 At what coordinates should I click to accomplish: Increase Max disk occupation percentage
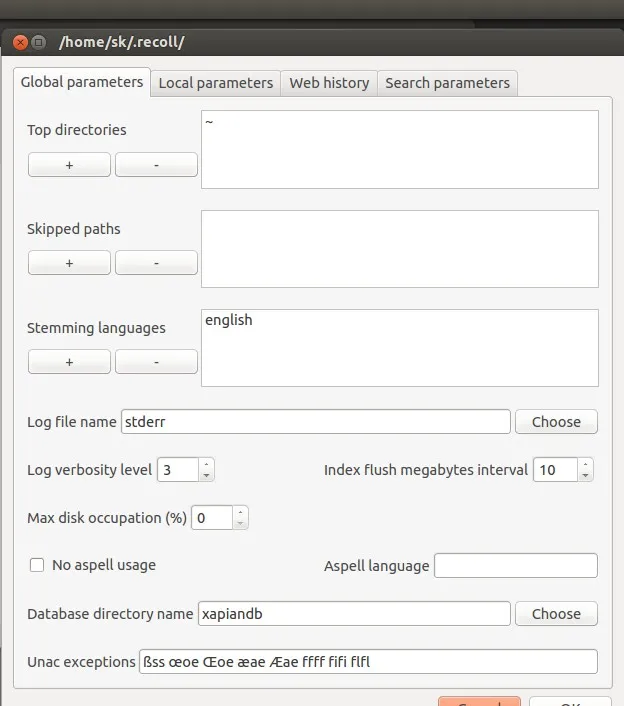(x=240, y=512)
